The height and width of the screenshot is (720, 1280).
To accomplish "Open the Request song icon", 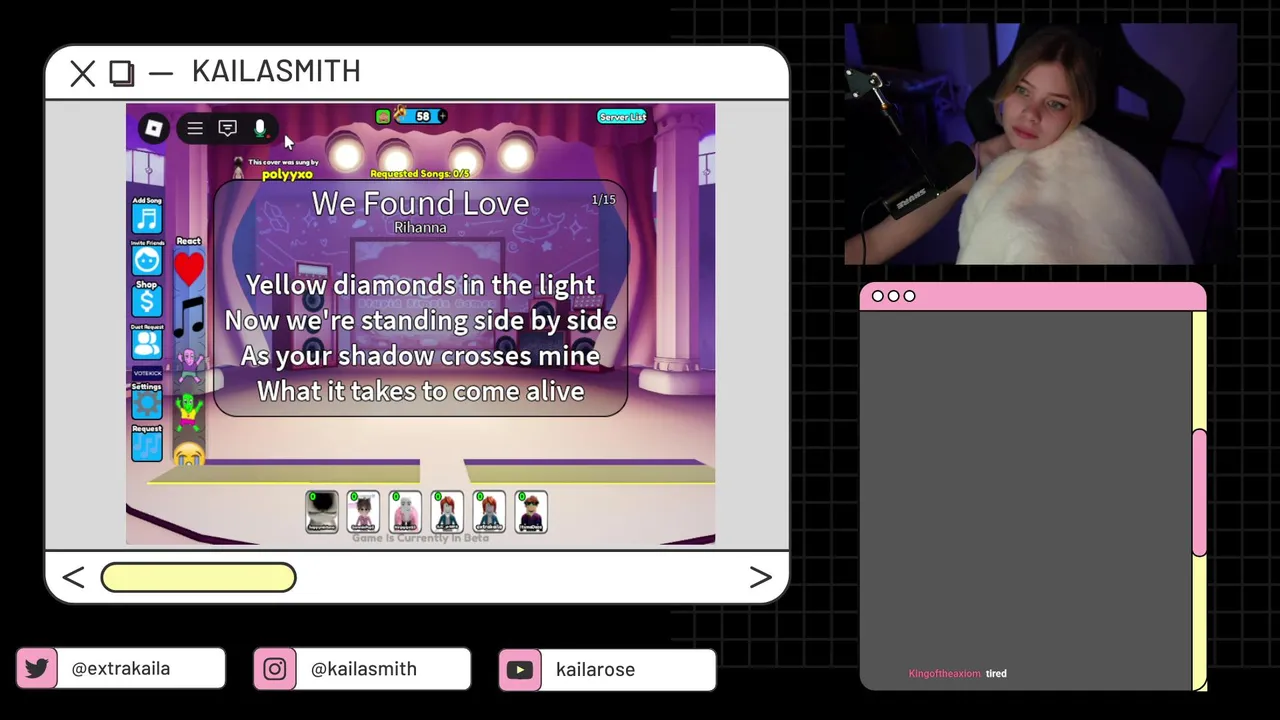I will (x=147, y=447).
